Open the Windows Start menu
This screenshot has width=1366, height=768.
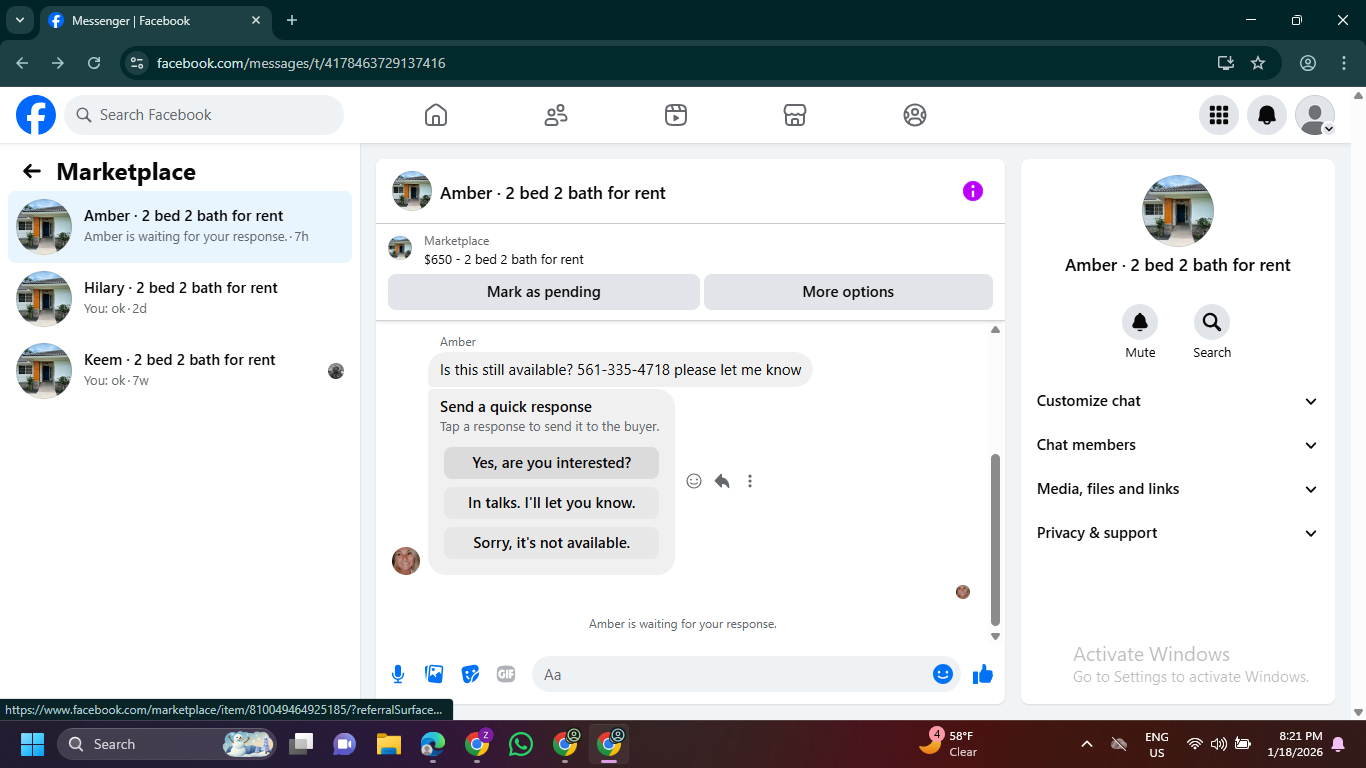33,744
